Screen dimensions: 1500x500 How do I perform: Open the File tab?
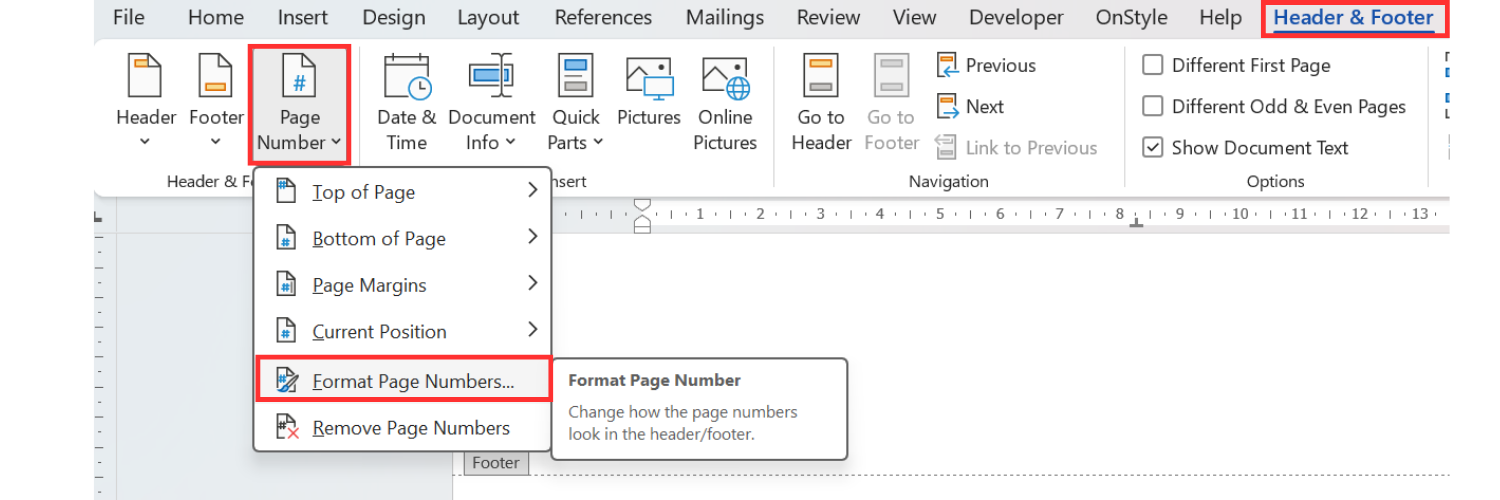128,17
